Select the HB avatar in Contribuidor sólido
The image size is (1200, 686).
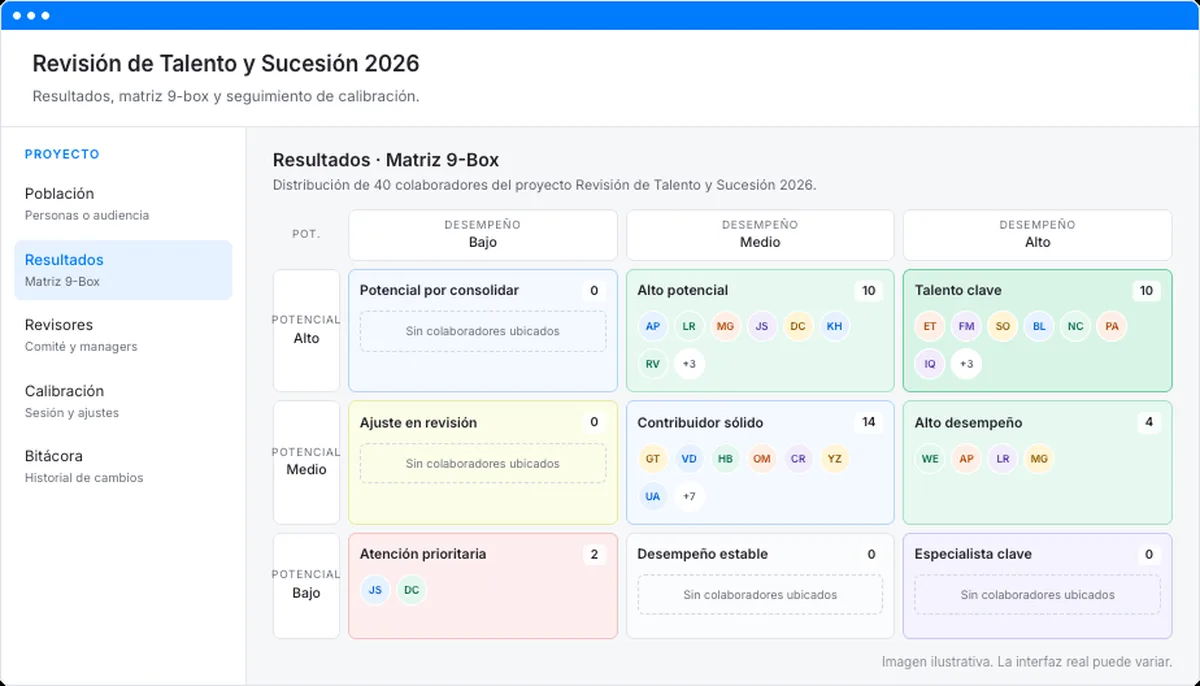(725, 458)
